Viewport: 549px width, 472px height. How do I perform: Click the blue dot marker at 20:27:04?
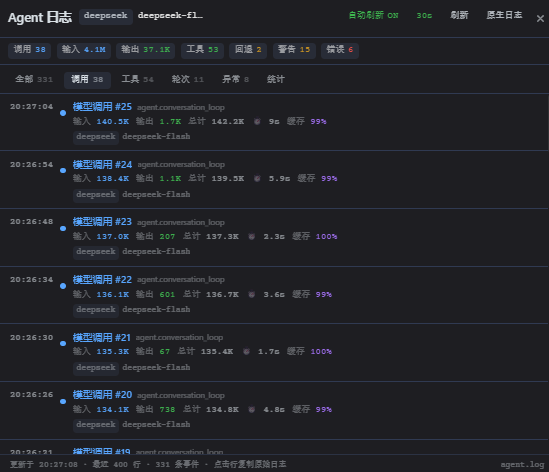point(63,113)
